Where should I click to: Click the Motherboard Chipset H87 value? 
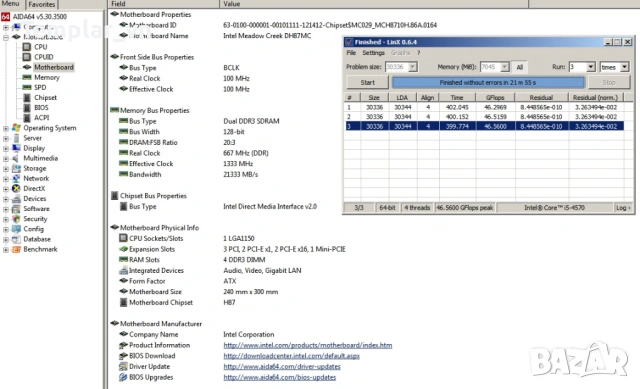coord(229,302)
